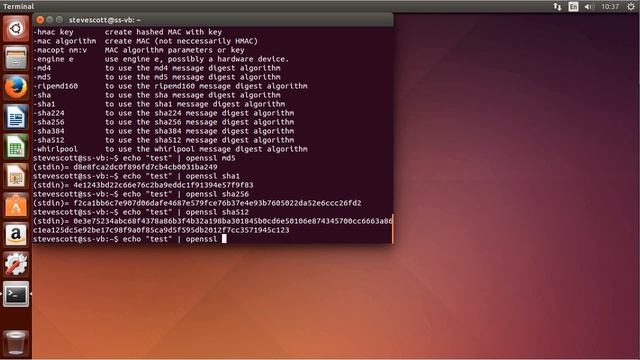Click the -macopt nm:v option line
Image resolution: width=640 pixels, height=360 pixels.
[x=139, y=50]
